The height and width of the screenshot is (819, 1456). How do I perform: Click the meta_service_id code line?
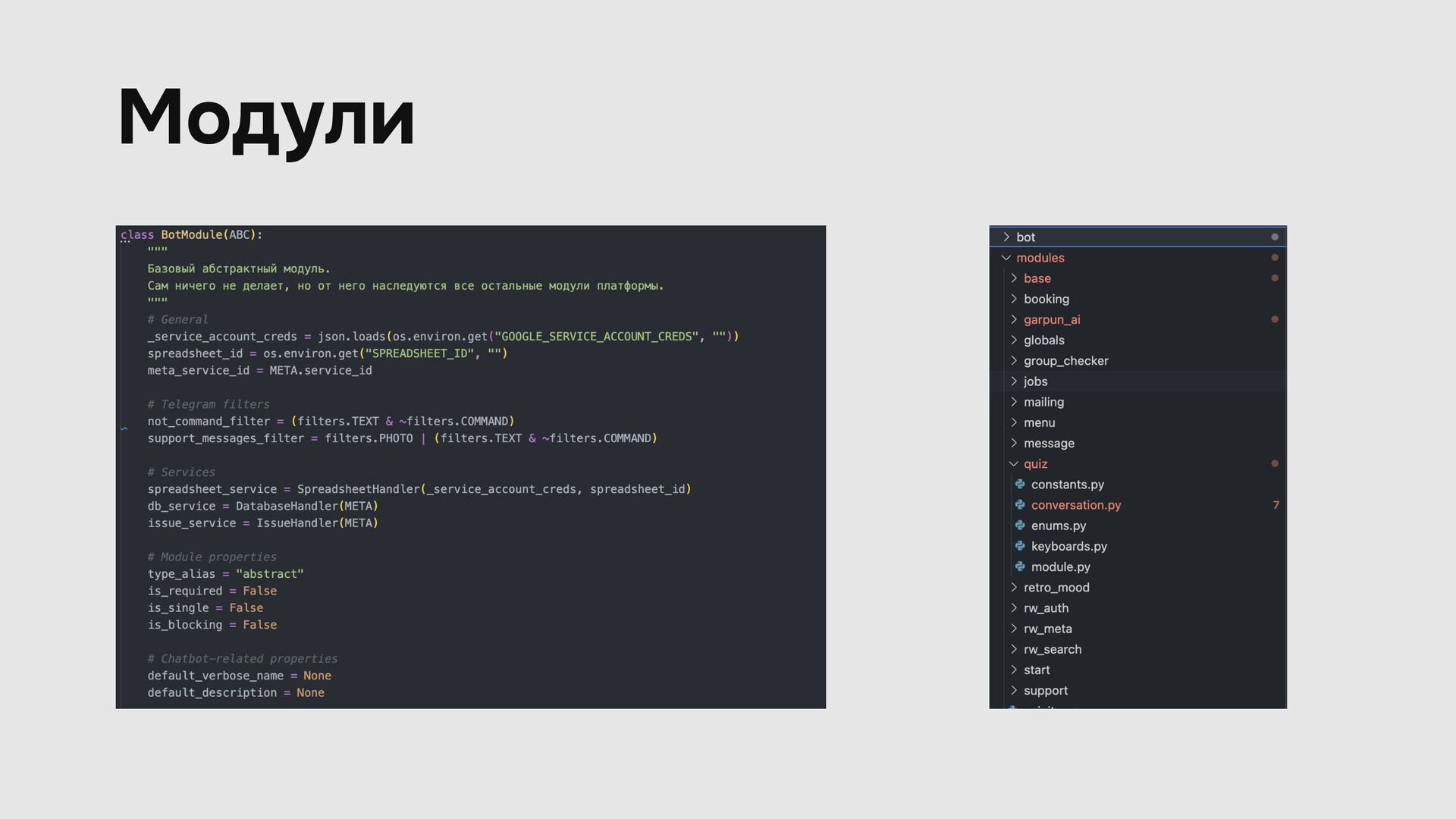click(259, 371)
